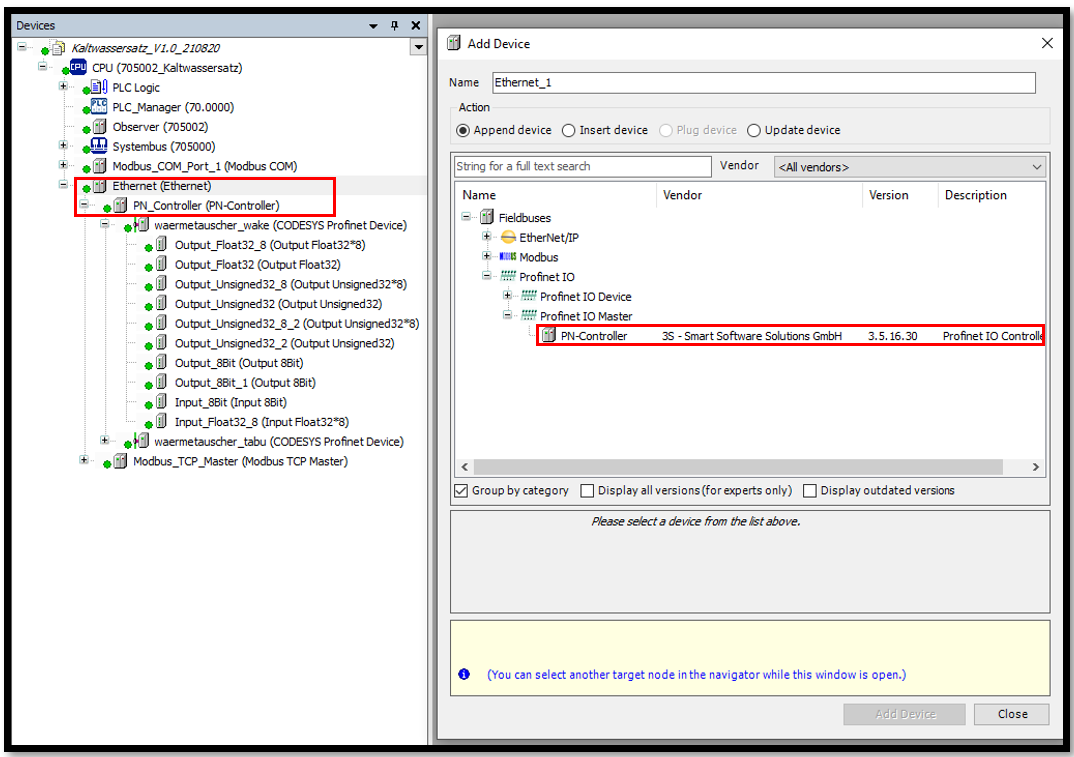Select PN-Controller entry in device list
This screenshot has width=1074, height=757.
pos(594,336)
